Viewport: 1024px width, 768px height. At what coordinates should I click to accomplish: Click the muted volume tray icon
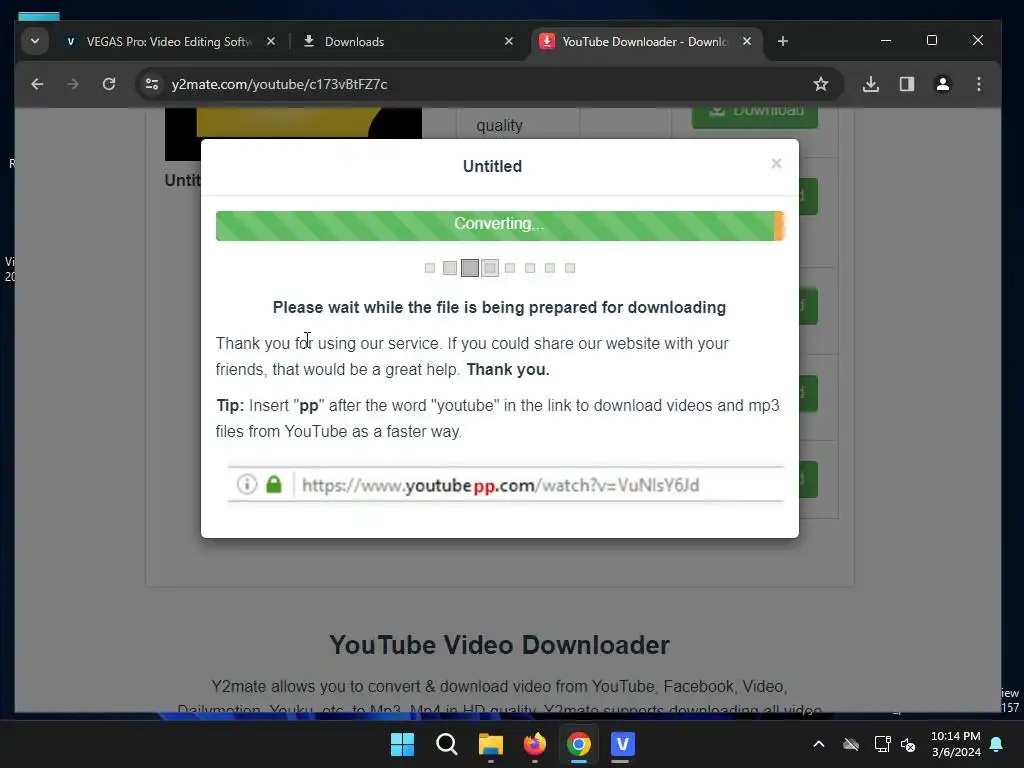click(908, 744)
